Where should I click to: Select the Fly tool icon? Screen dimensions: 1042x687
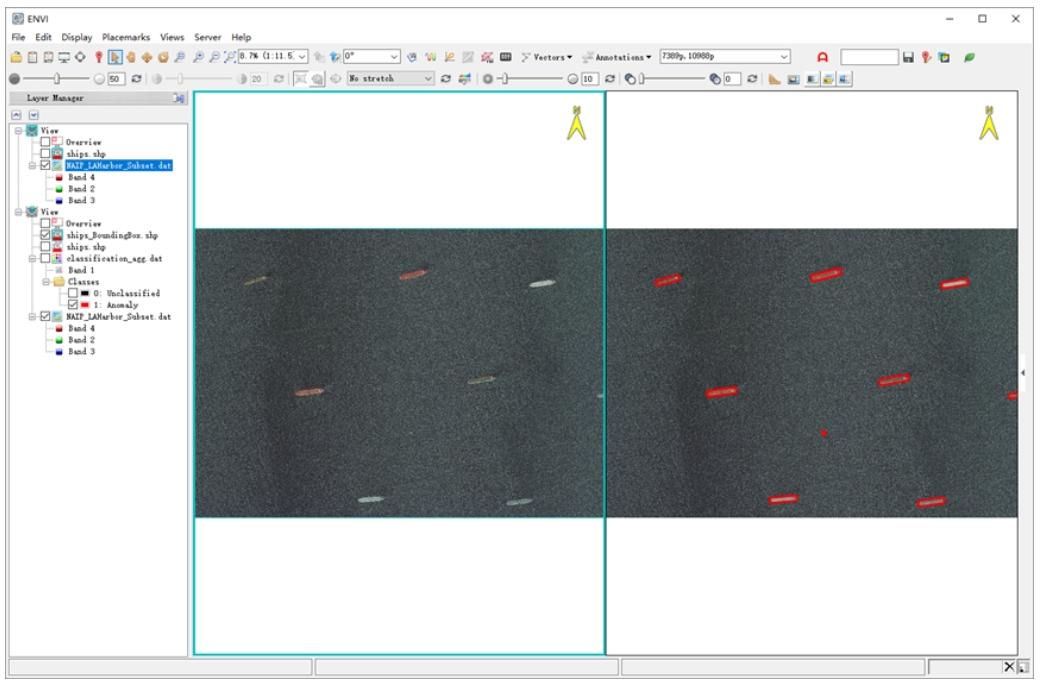(147, 57)
